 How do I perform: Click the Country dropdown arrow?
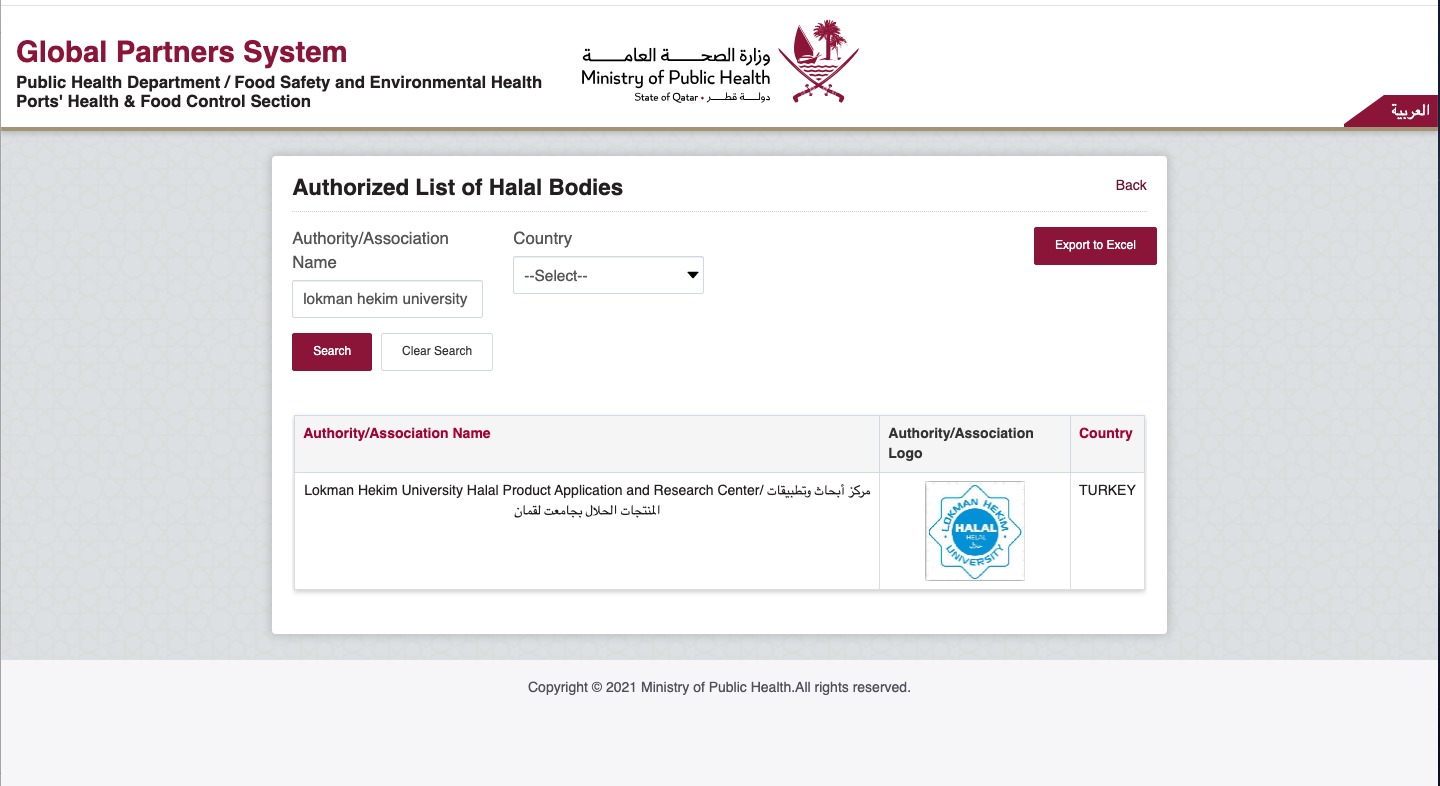pyautogui.click(x=692, y=276)
